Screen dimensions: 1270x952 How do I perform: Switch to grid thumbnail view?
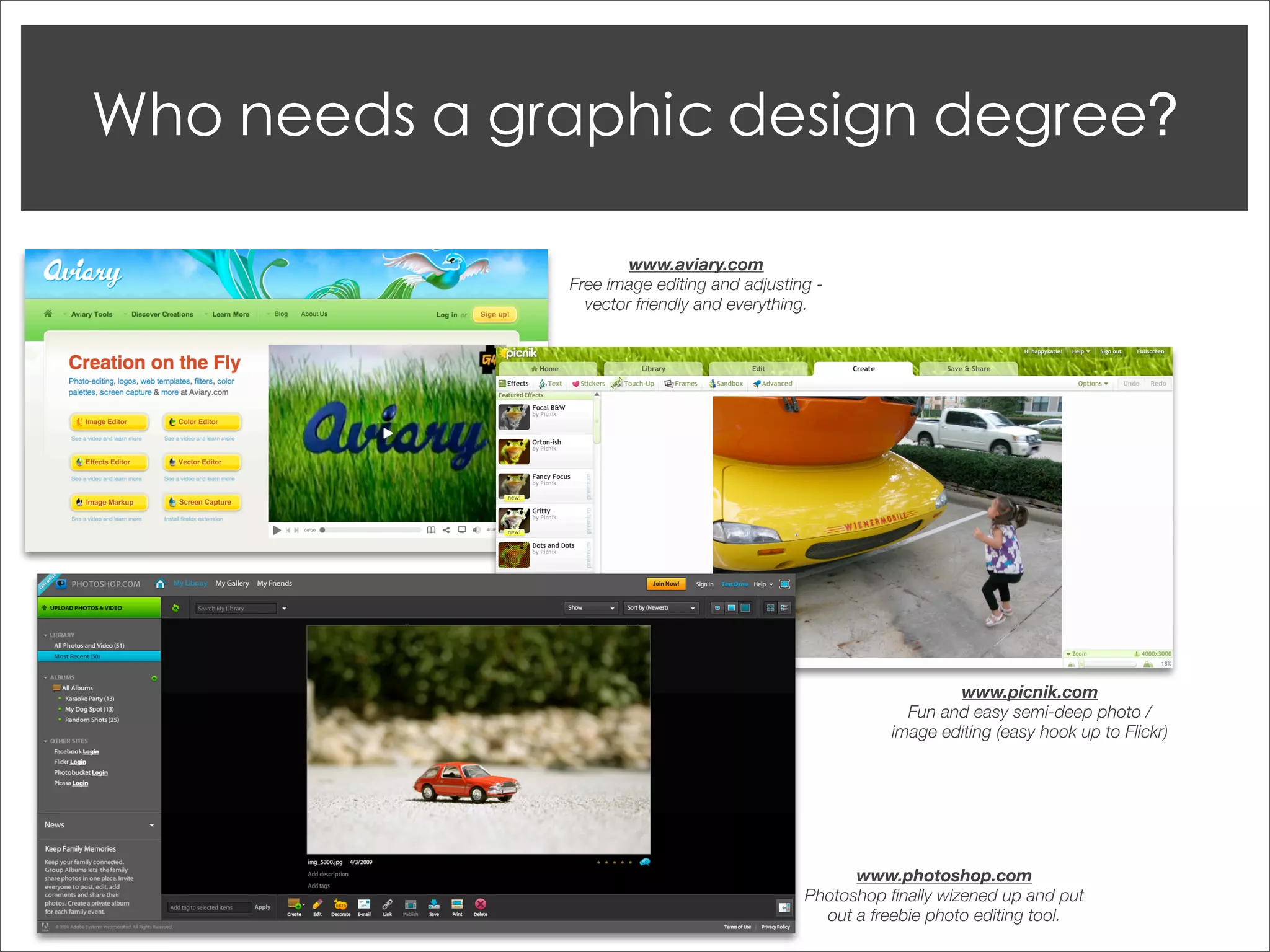point(770,608)
